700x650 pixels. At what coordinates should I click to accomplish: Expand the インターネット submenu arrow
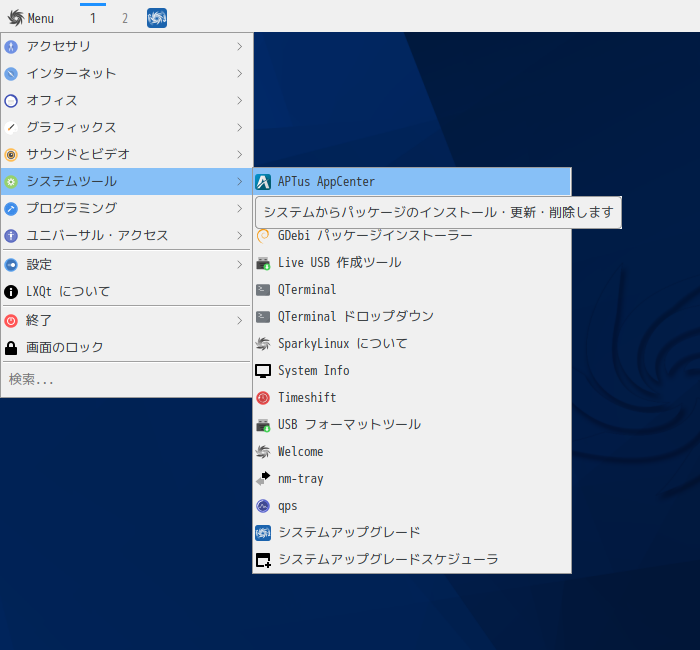[x=240, y=74]
